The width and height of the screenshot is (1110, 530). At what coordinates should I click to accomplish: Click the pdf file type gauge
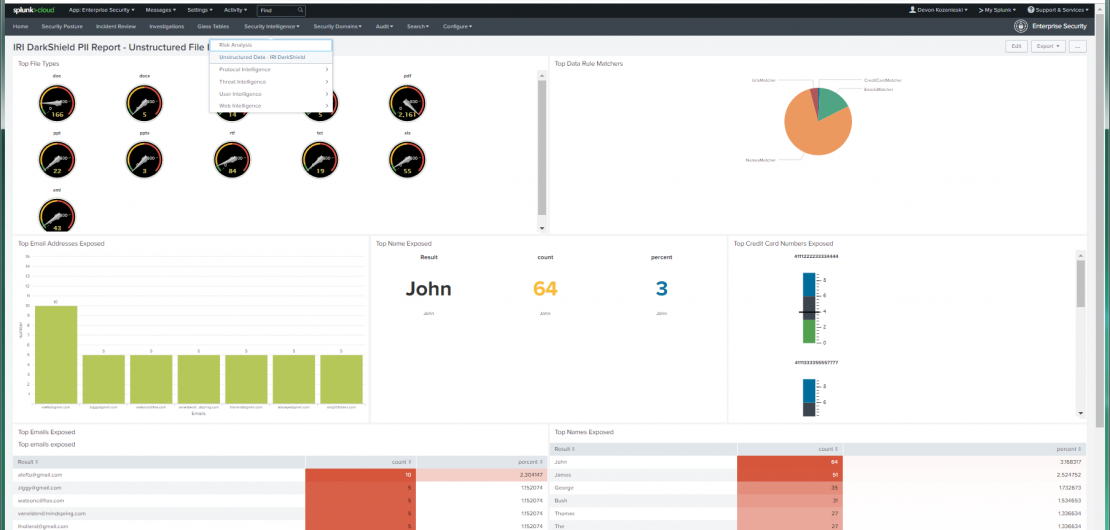click(x=407, y=103)
